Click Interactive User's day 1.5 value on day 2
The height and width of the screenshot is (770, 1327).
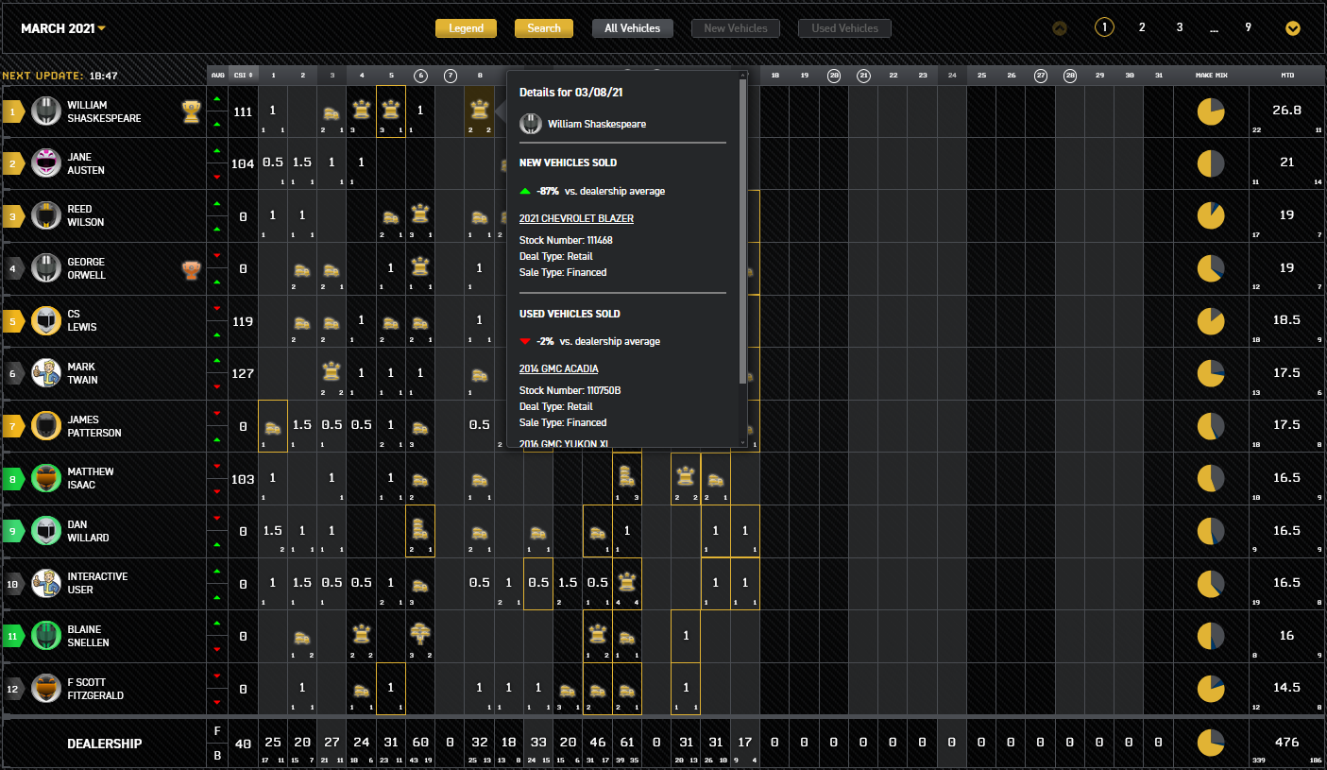[301, 582]
